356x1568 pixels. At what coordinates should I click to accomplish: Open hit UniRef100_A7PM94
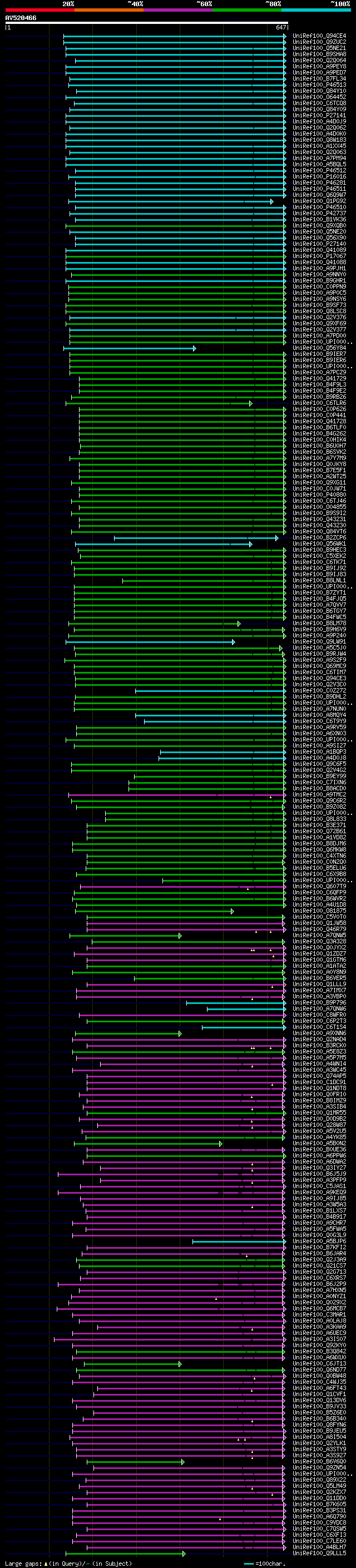coord(319,159)
